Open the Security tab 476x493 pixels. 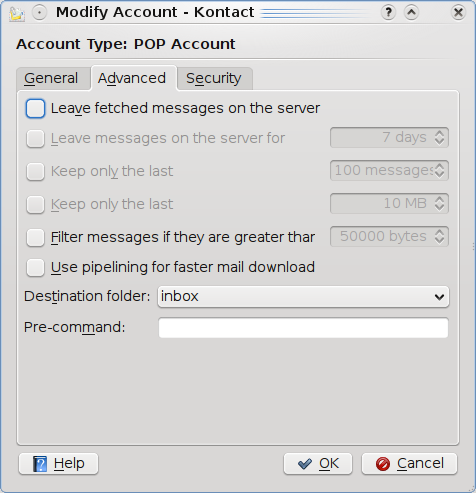[x=215, y=79]
